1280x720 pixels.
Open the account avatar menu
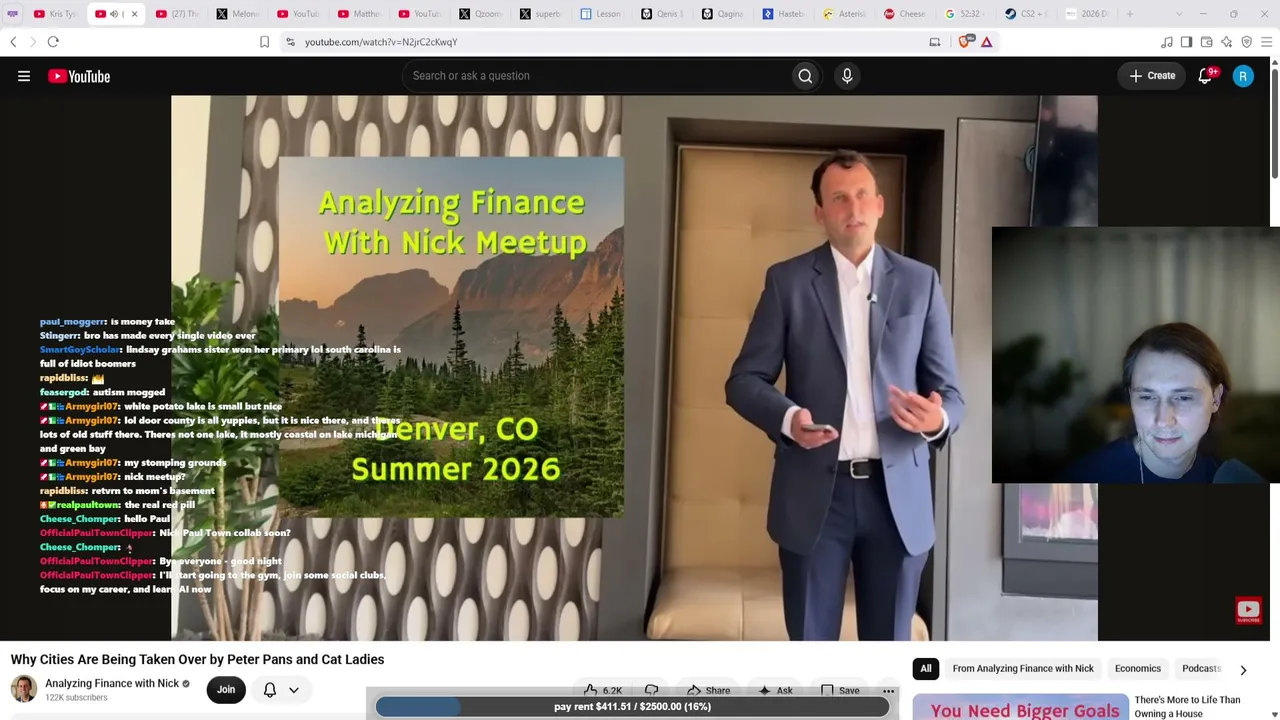[1243, 76]
